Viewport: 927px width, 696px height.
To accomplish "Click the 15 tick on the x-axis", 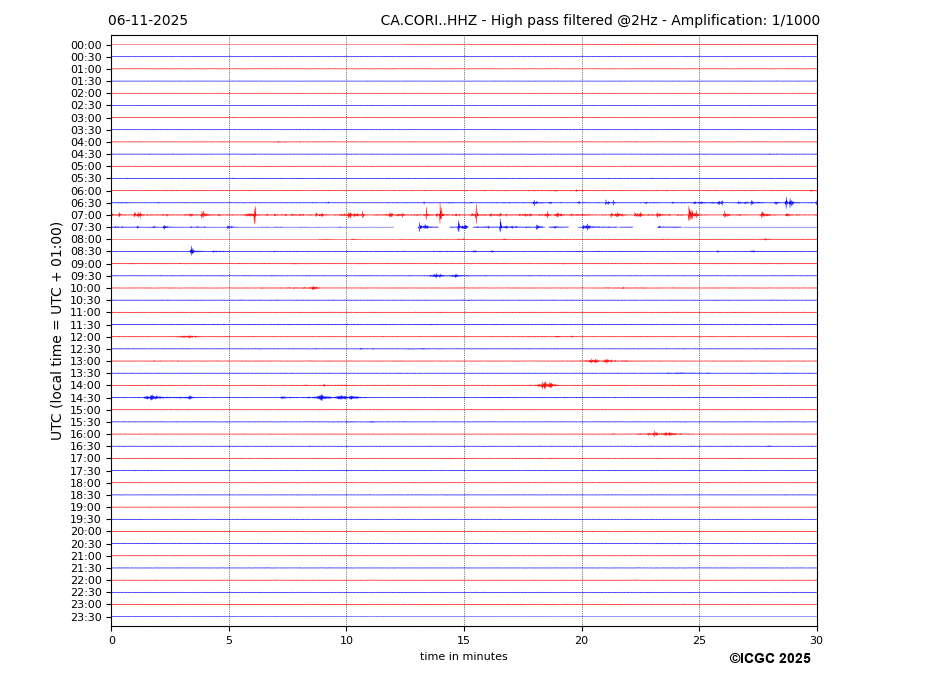I will click(x=464, y=639).
